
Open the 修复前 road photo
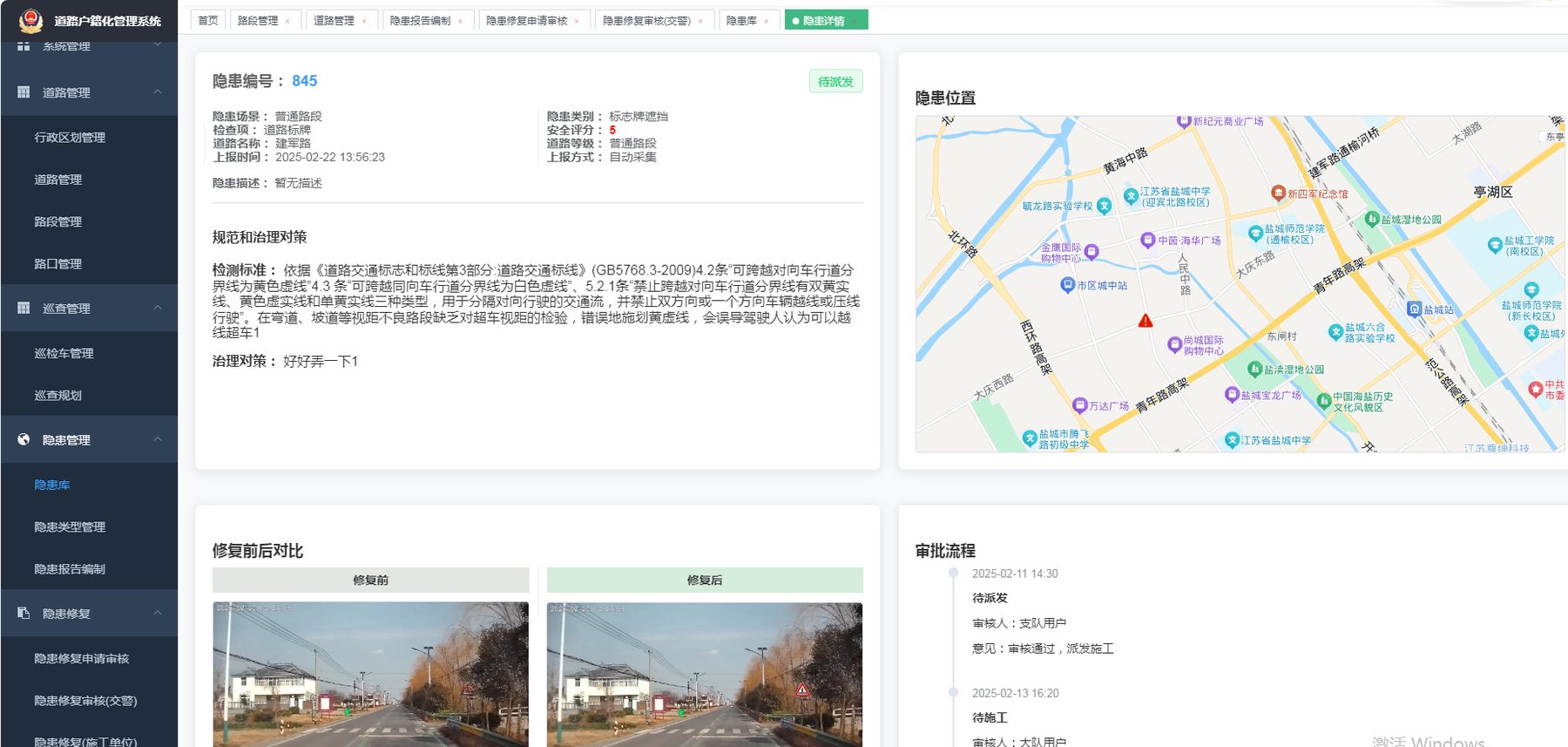click(370, 674)
